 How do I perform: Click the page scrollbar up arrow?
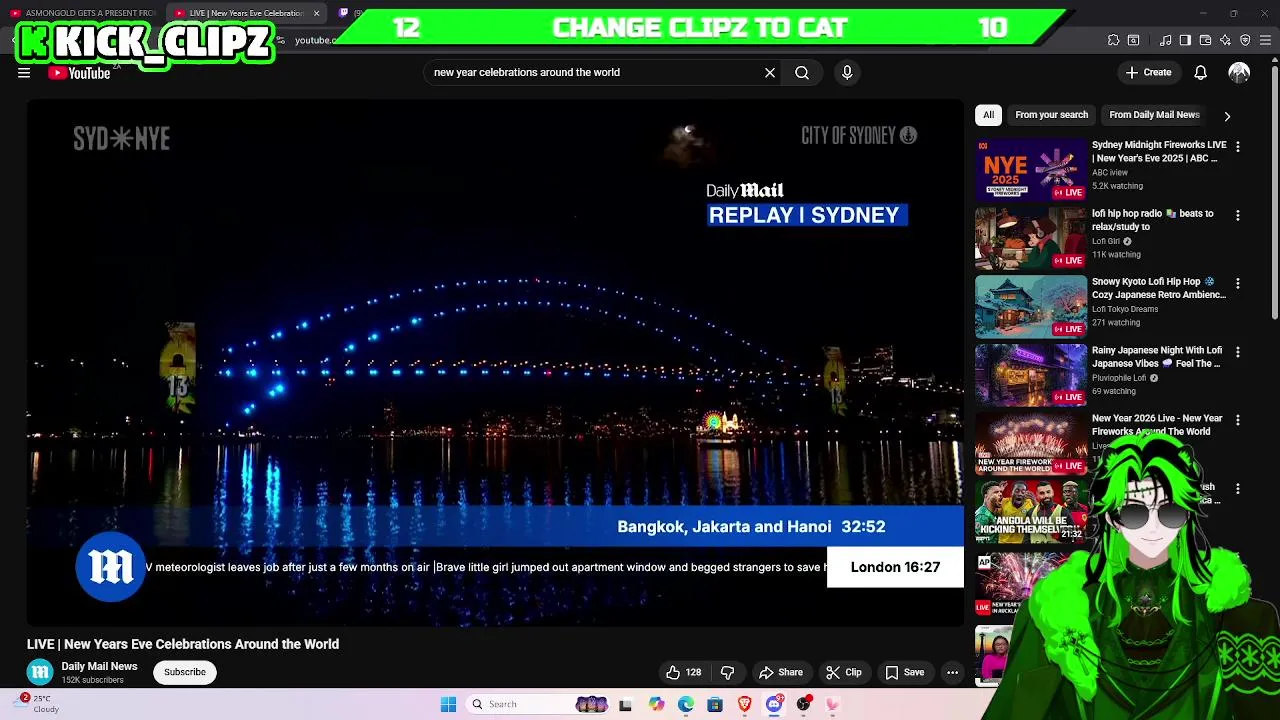[1274, 62]
